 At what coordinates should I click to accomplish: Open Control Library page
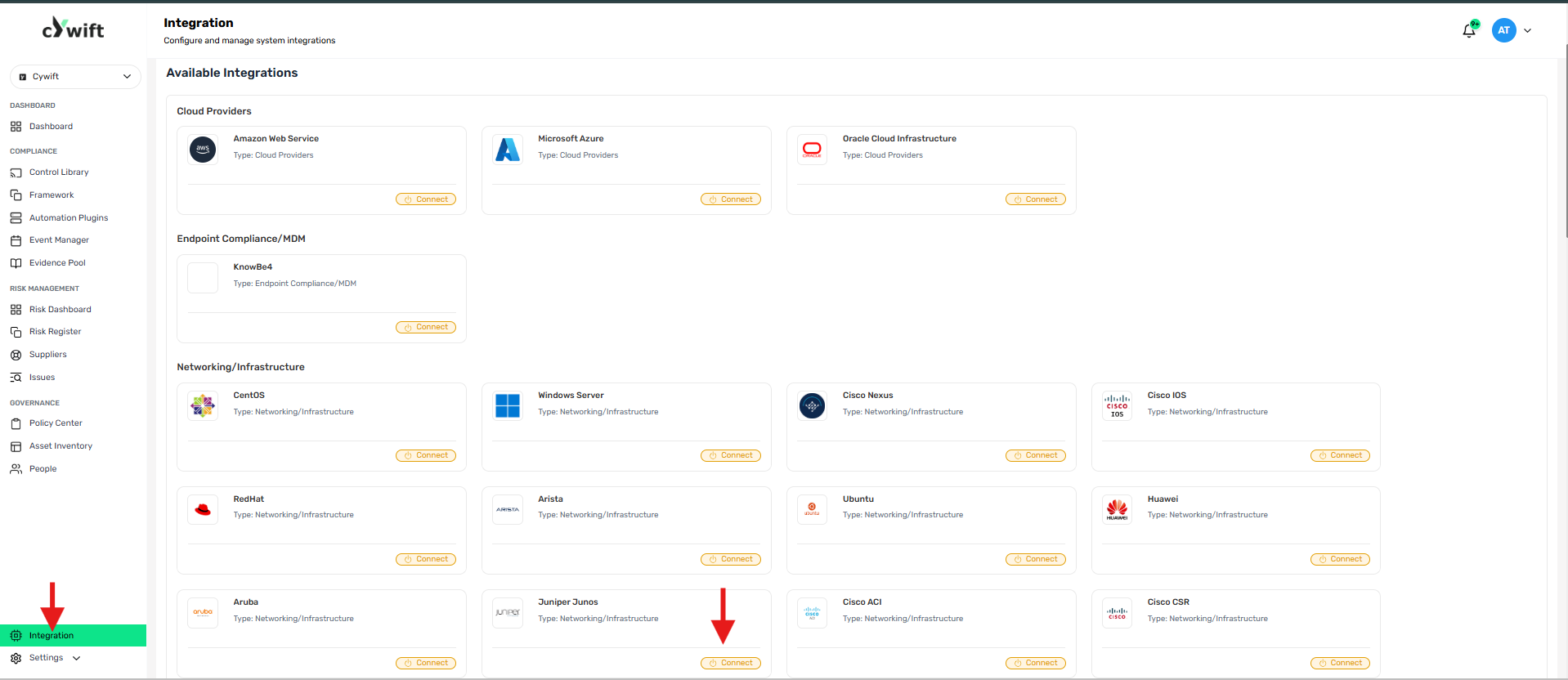coord(59,172)
